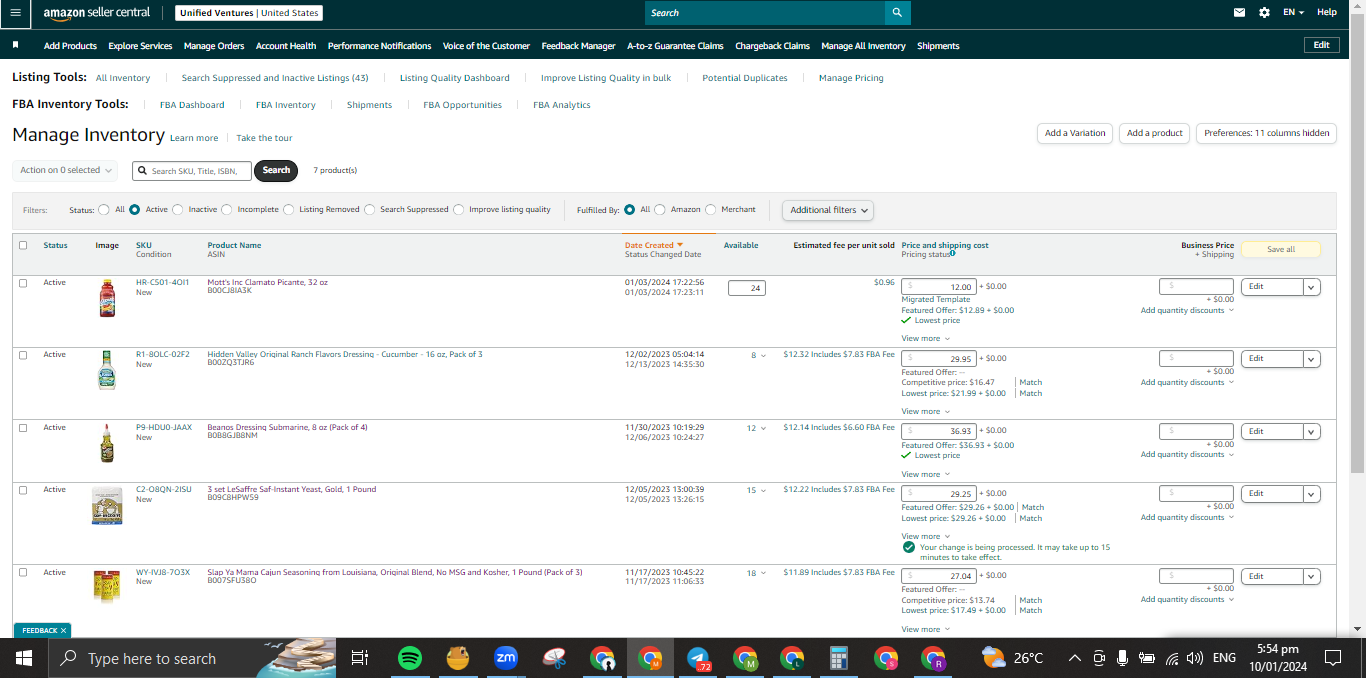Open the Slap Ya Mama seasoning thumbnail

107,587
